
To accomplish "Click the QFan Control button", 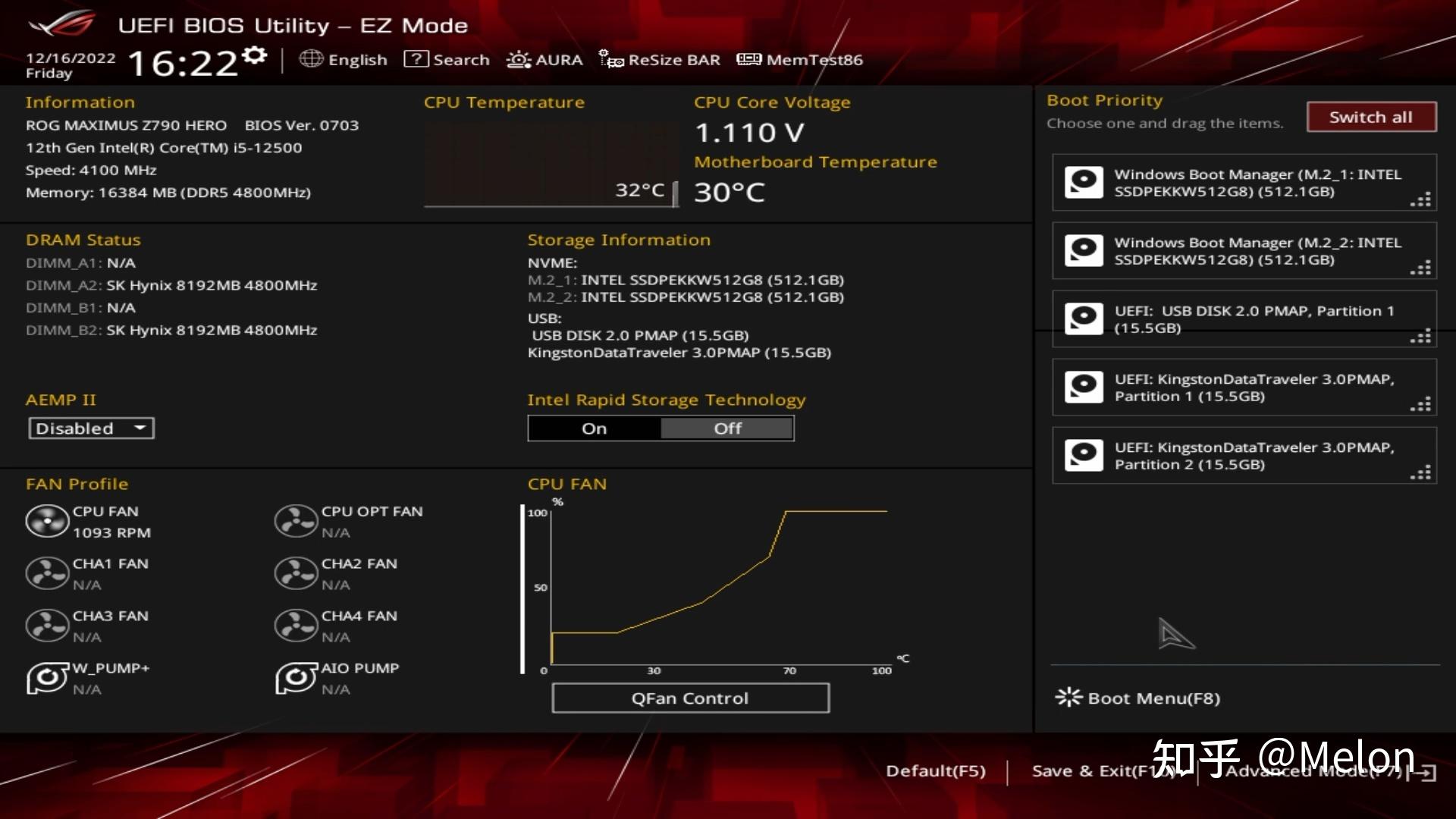I will (690, 698).
